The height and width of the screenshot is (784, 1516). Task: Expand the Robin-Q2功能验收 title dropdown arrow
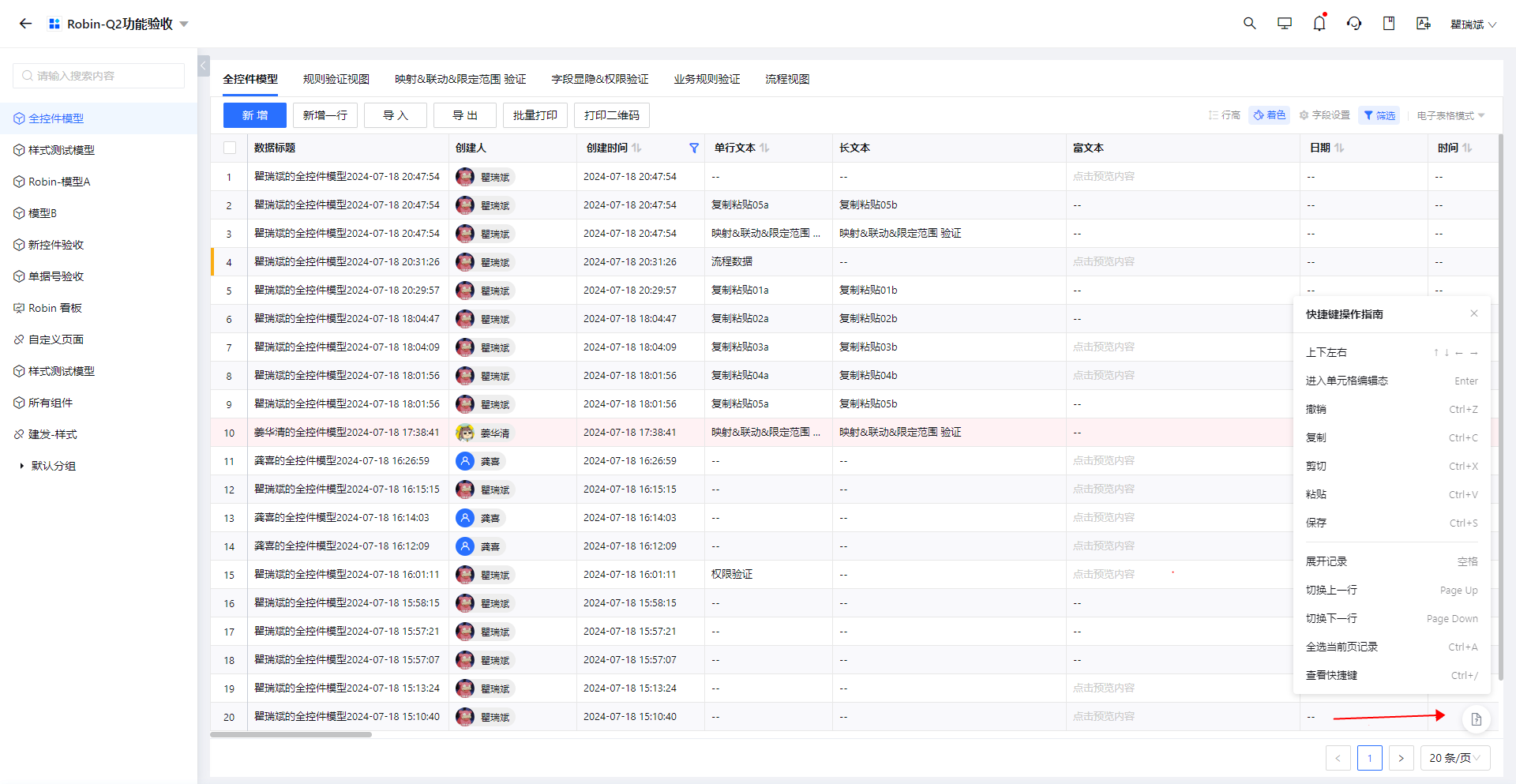pos(184,24)
